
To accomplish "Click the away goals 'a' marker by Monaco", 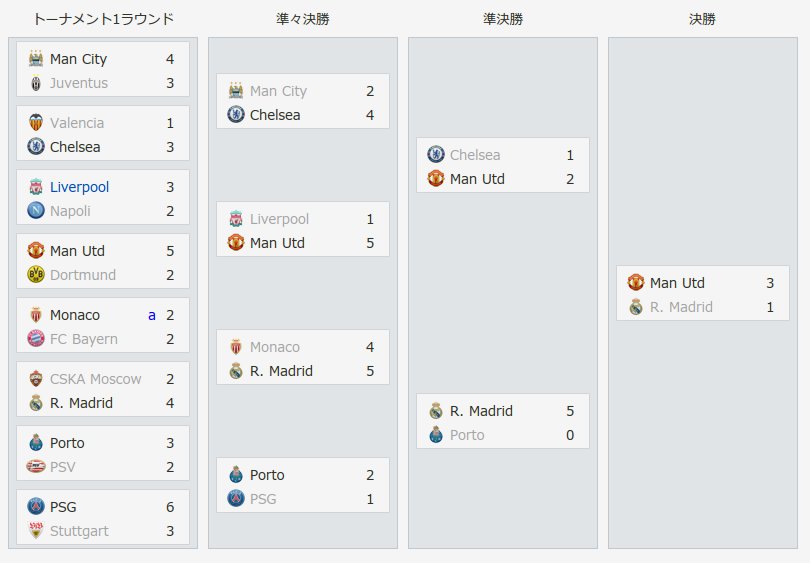I will point(152,315).
